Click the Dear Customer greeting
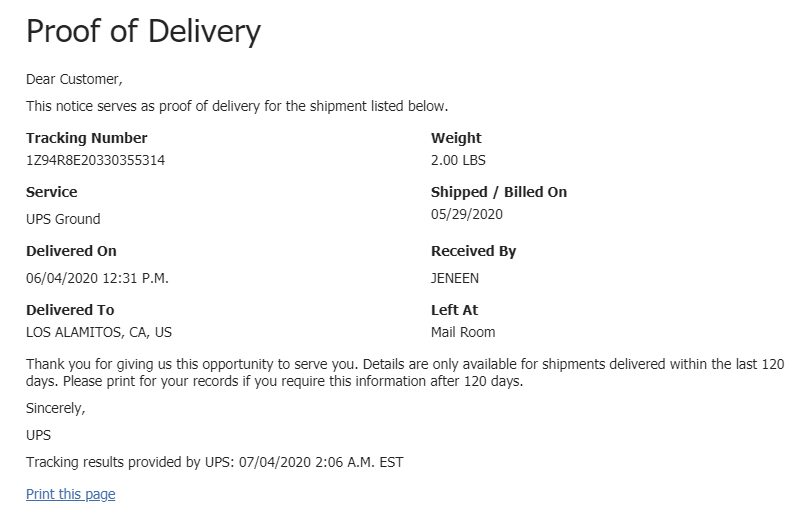This screenshot has width=802, height=515. [x=74, y=79]
